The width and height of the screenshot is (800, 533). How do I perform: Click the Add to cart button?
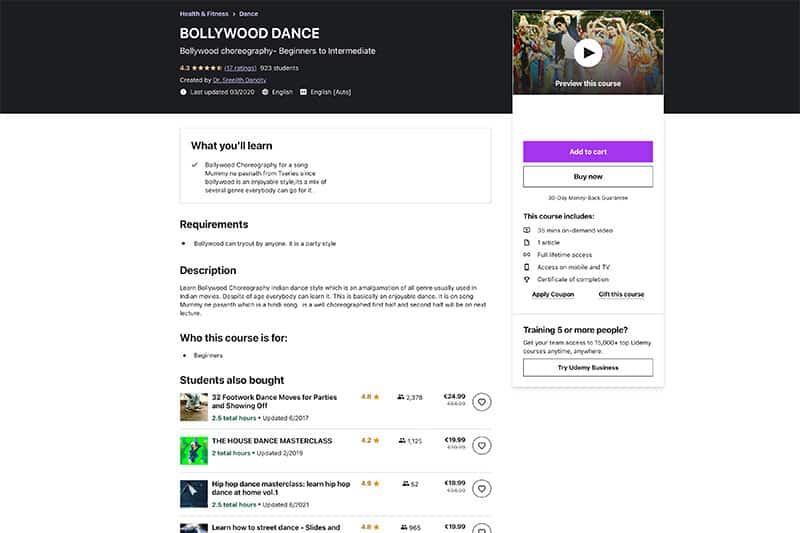tap(588, 151)
